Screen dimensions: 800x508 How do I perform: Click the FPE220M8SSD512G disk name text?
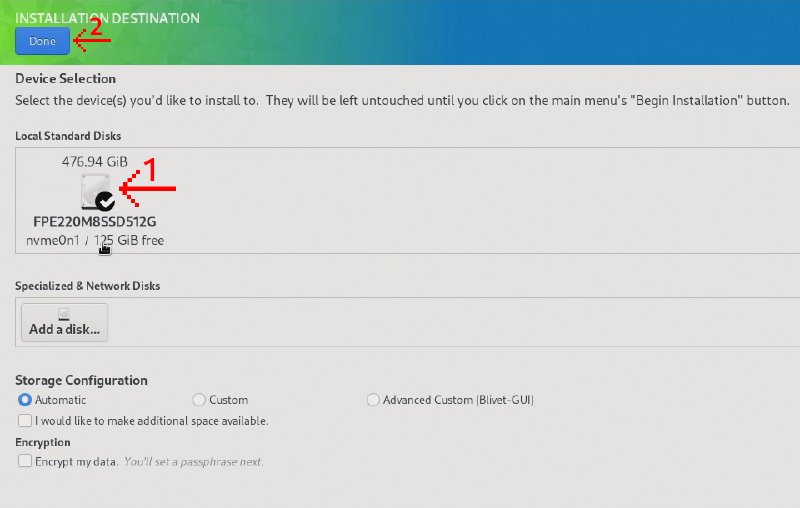[95, 222]
